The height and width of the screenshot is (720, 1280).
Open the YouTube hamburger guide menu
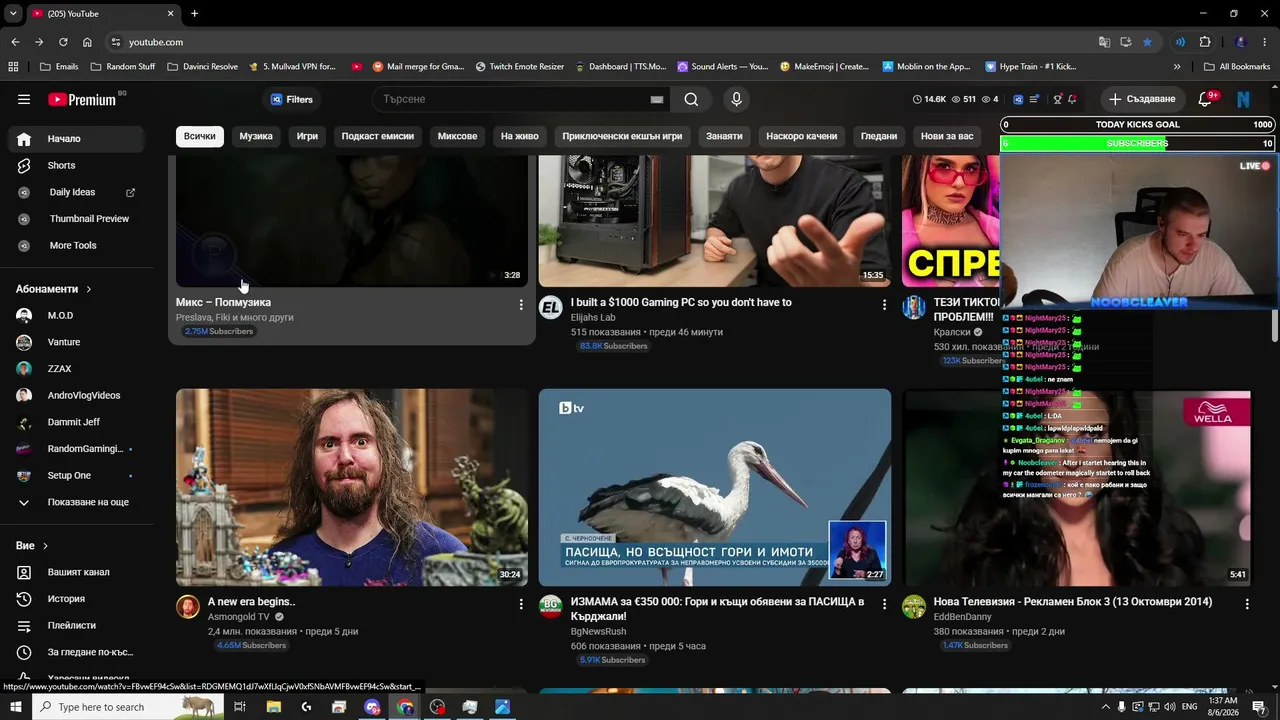point(24,99)
